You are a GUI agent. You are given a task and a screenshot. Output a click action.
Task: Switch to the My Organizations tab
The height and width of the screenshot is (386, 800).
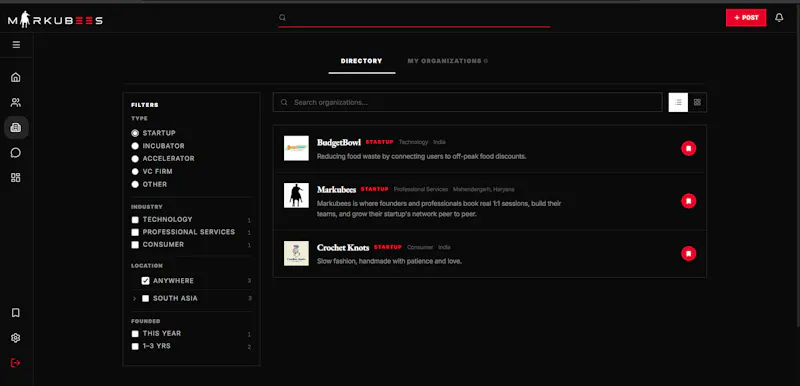[x=447, y=61]
